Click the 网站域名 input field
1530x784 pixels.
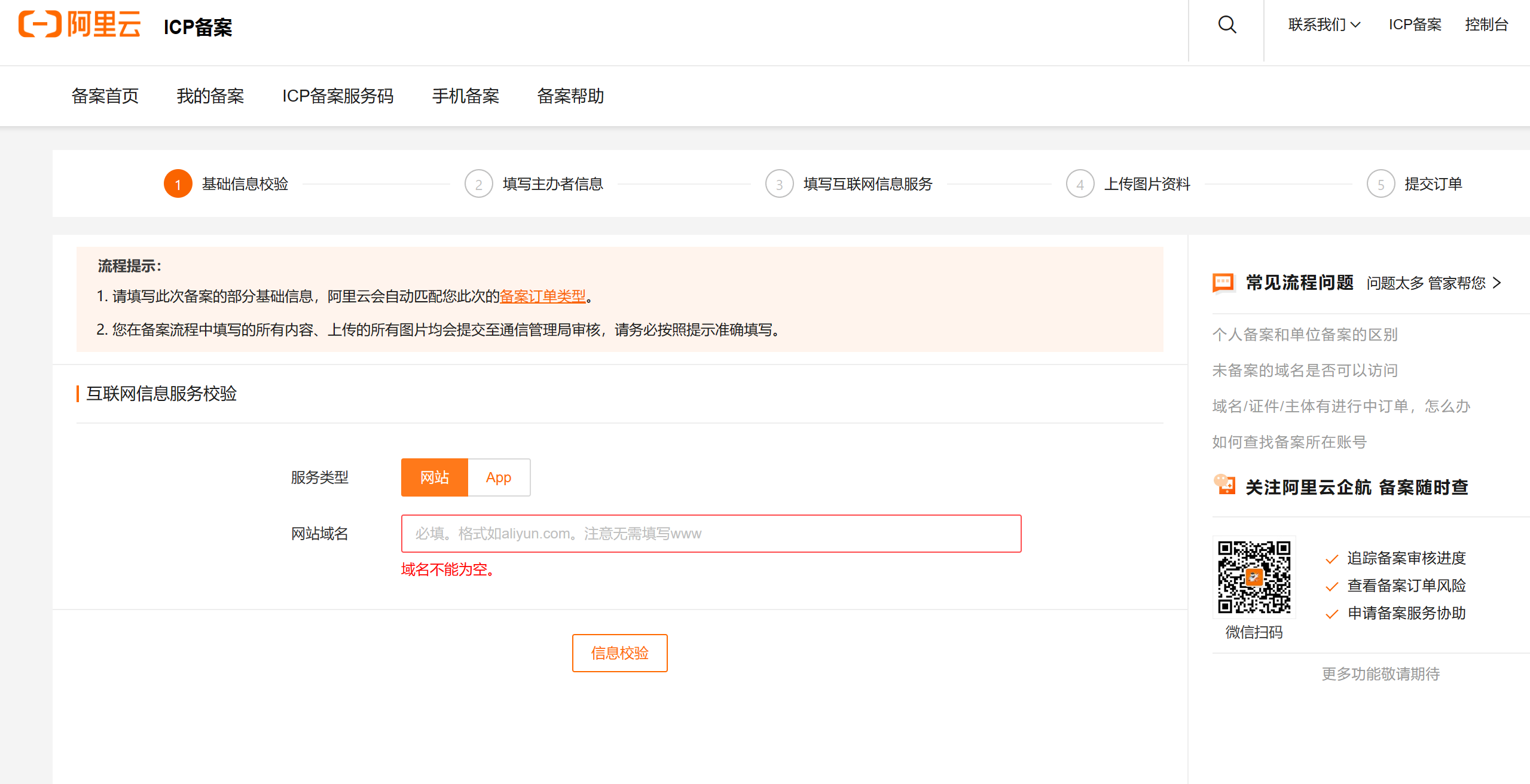711,534
